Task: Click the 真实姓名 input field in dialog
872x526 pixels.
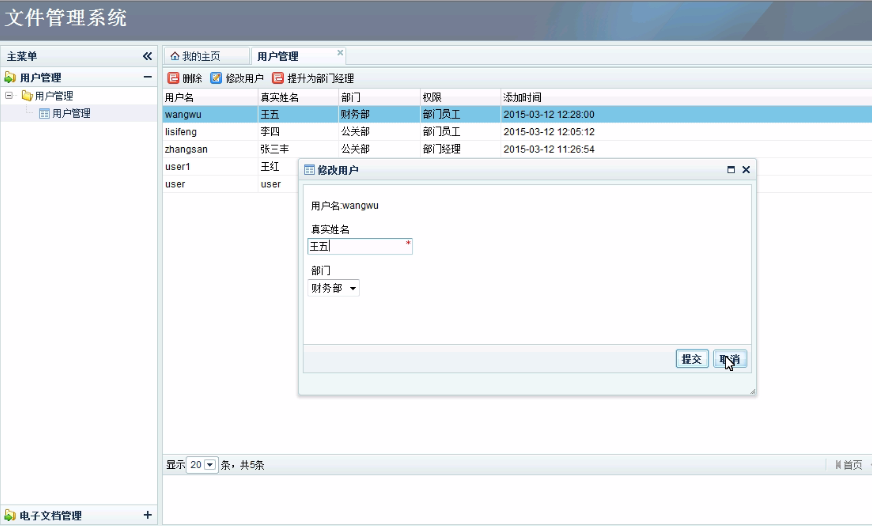Action: (360, 246)
